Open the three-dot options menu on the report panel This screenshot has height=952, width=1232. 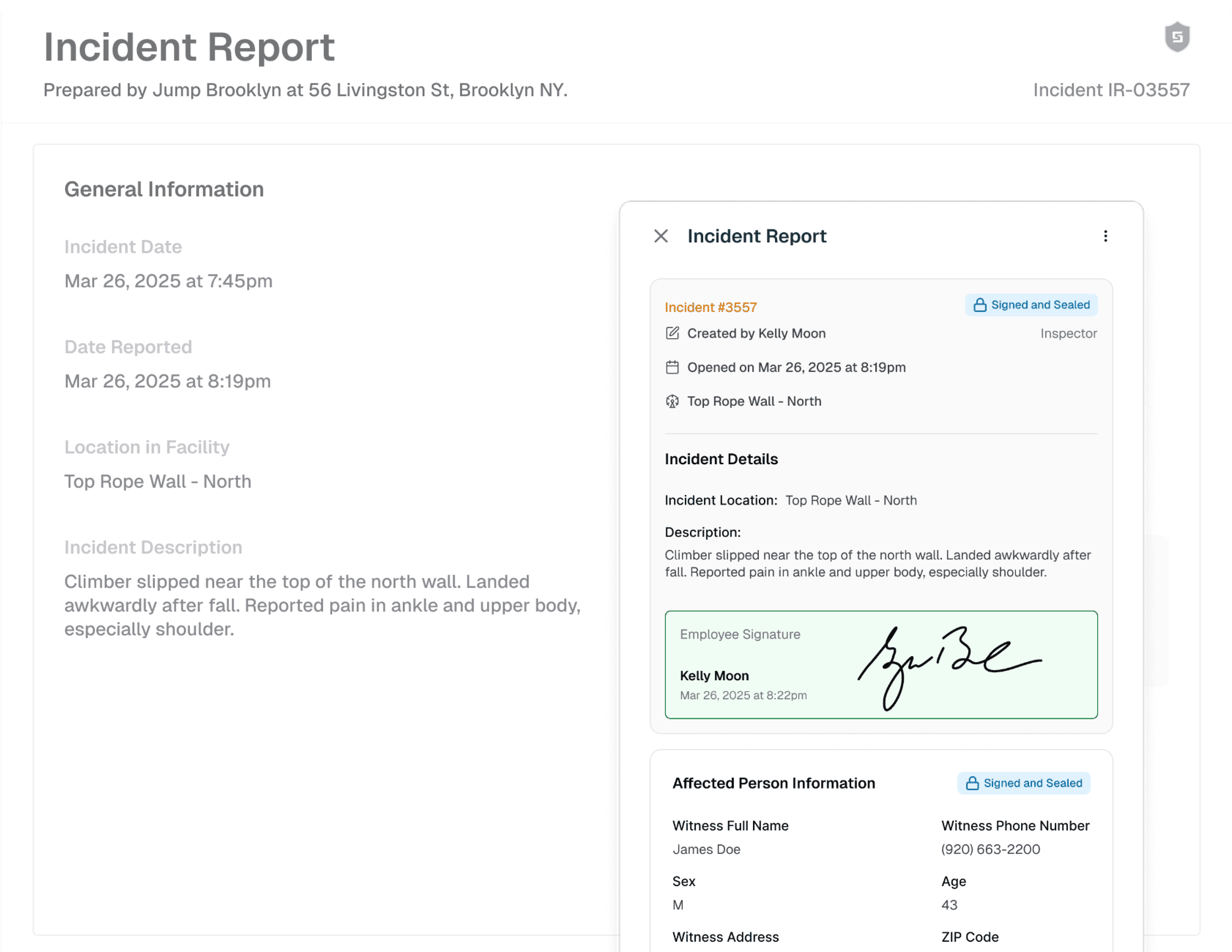(1106, 236)
